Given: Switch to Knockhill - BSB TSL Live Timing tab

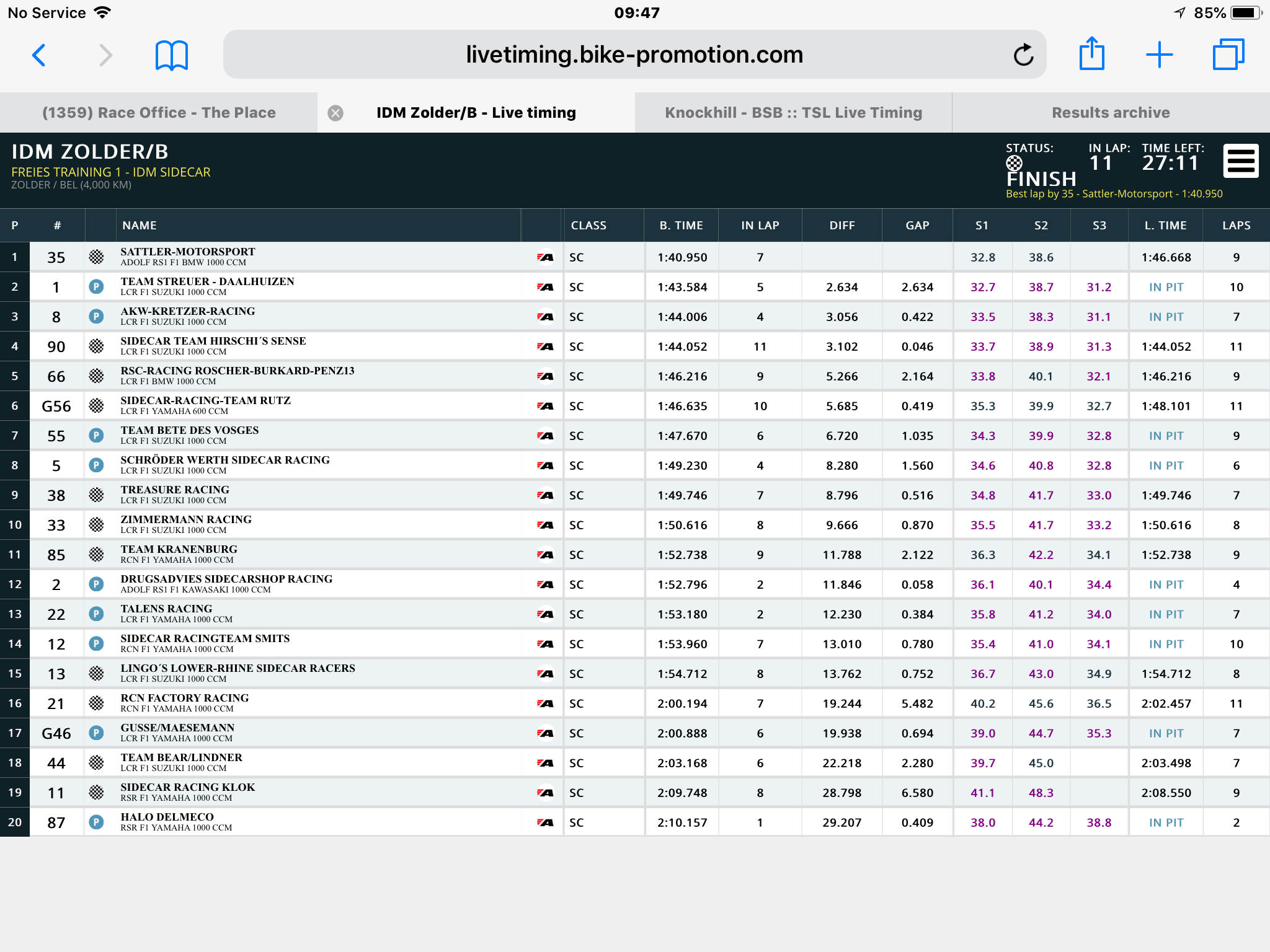Looking at the screenshot, I should click(x=794, y=113).
